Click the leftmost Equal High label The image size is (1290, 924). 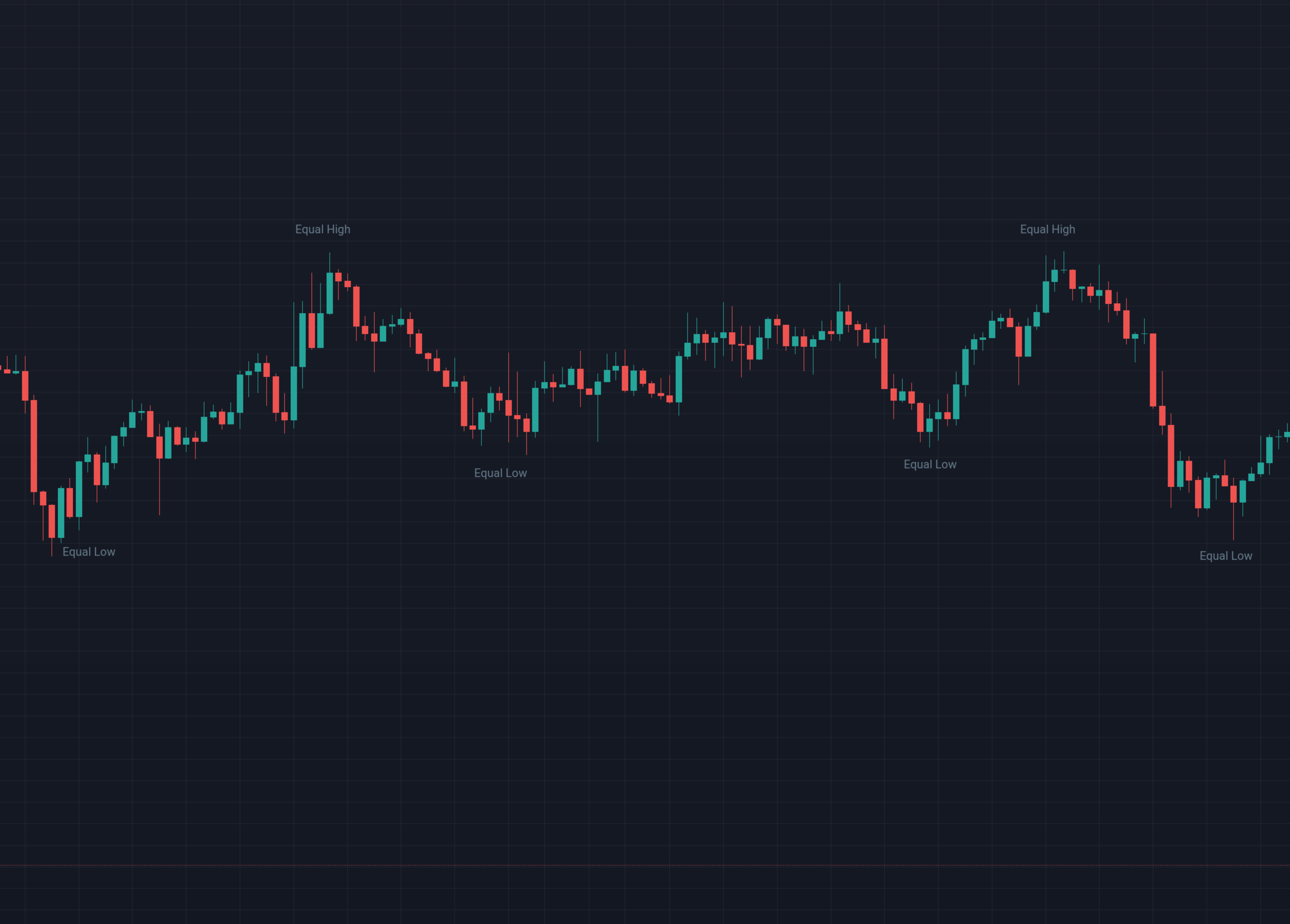pyautogui.click(x=322, y=229)
